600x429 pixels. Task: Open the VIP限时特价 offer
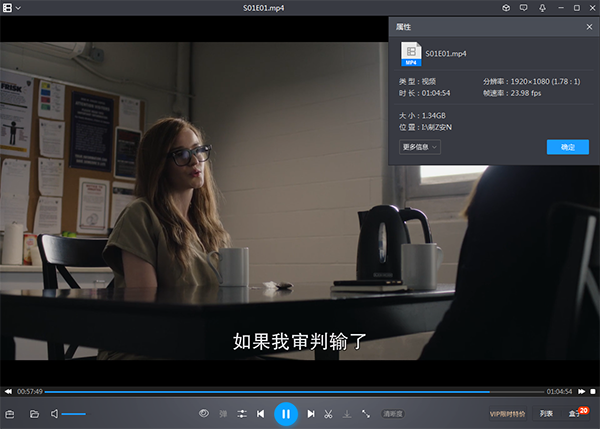tap(507, 414)
